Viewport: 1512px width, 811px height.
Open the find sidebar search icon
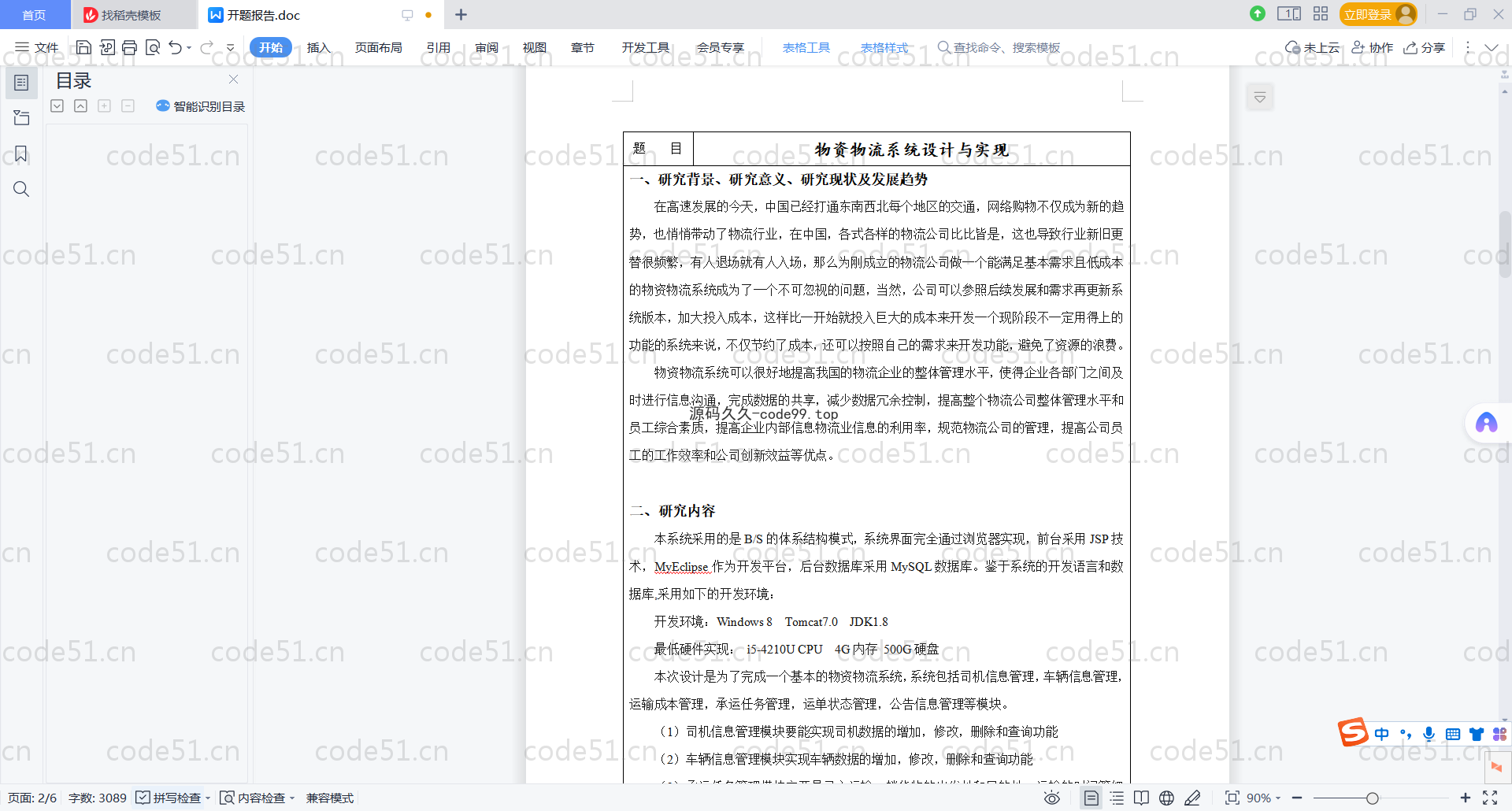pos(21,189)
